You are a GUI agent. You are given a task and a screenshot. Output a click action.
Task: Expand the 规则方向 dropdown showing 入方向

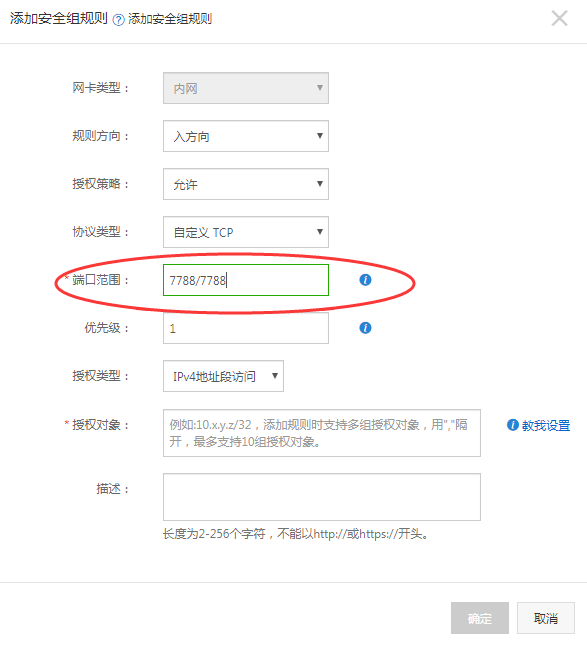[246, 136]
